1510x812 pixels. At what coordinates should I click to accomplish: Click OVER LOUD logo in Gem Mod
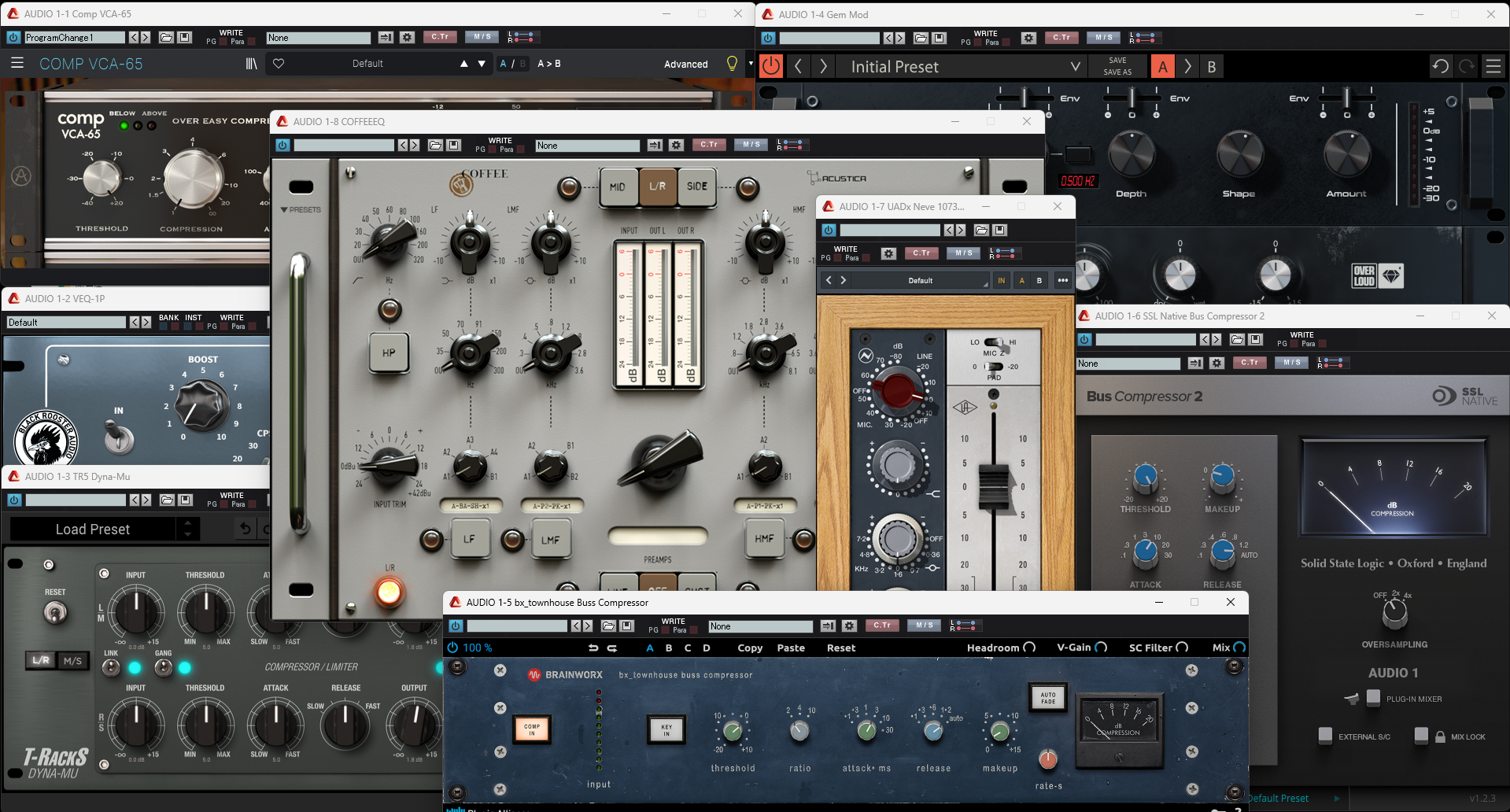coord(1378,275)
